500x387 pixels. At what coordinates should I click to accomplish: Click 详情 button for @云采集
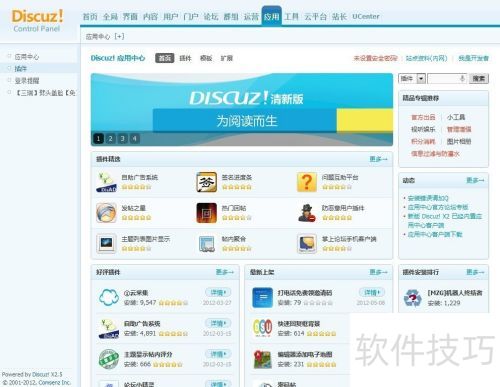pyautogui.click(x=218, y=292)
